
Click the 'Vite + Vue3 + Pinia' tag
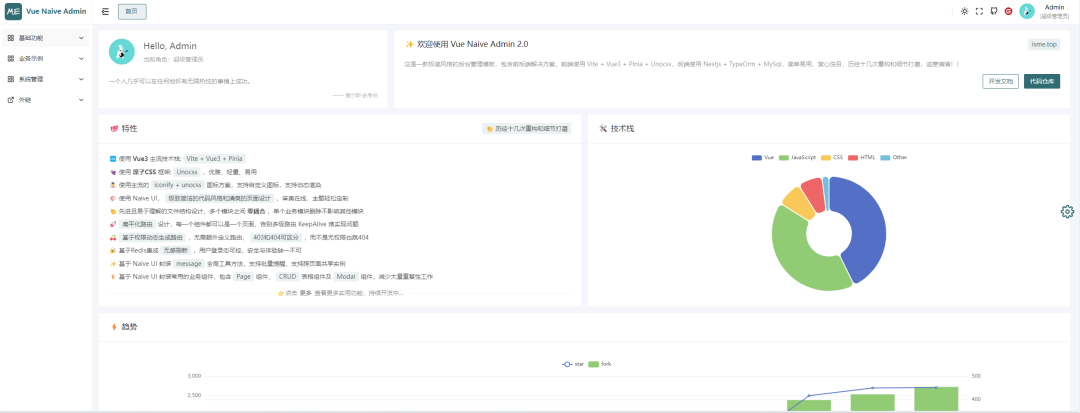(214, 158)
